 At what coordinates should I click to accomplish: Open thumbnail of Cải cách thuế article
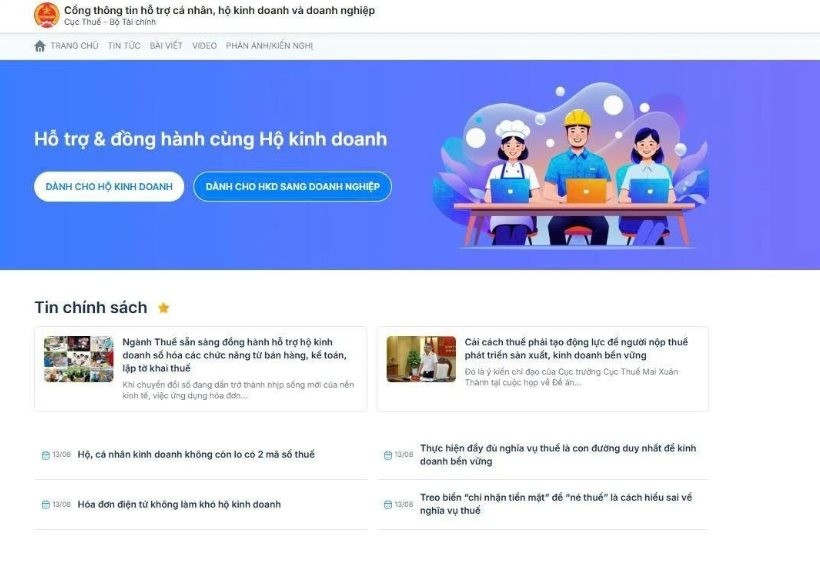tap(421, 359)
